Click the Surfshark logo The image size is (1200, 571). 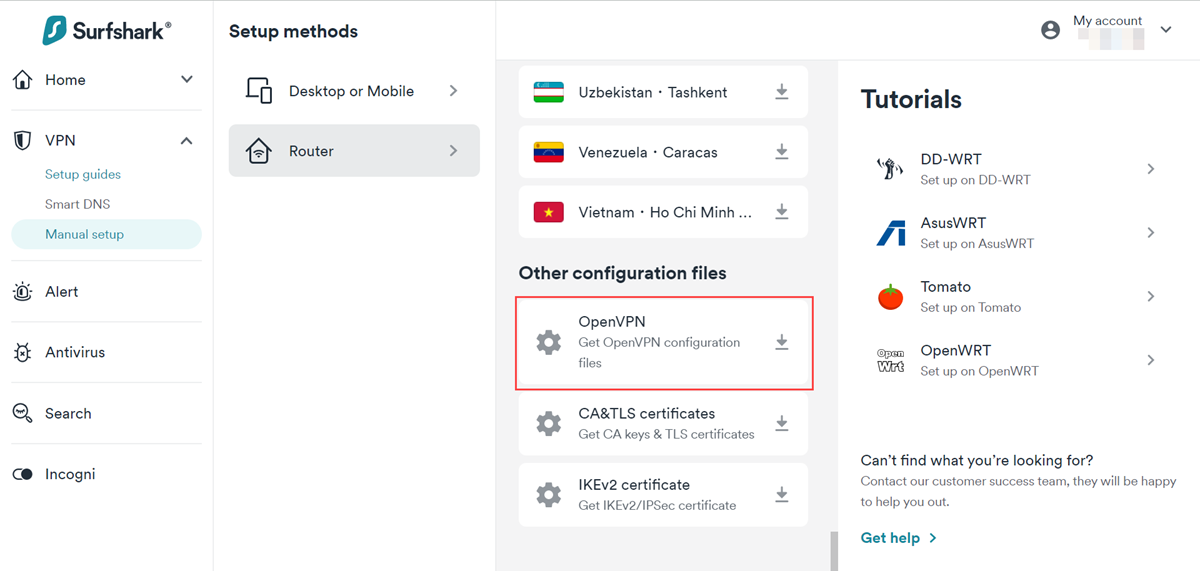point(106,30)
